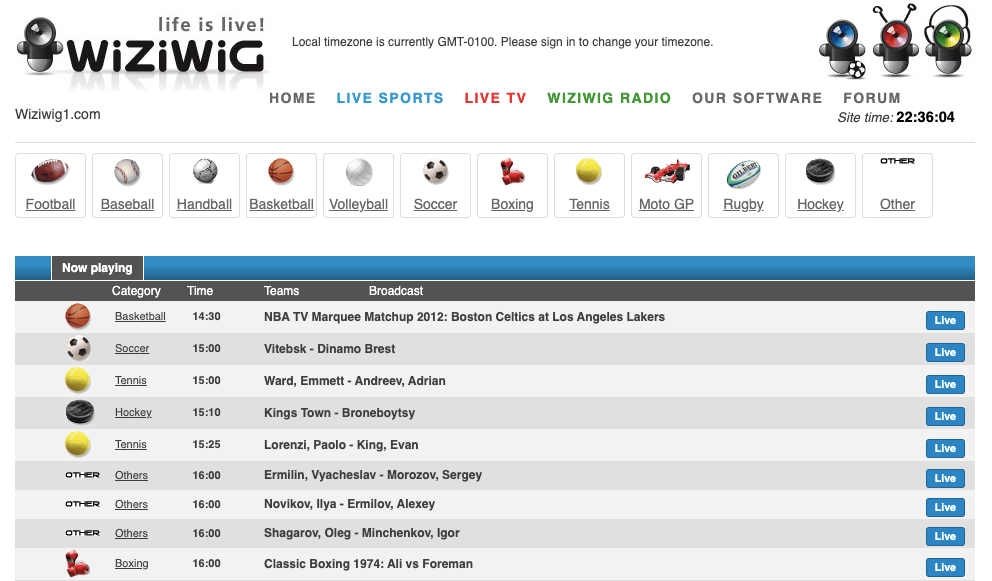Viewport: 992px width, 581px height.
Task: Go to the HOME menu item
Action: coord(292,98)
